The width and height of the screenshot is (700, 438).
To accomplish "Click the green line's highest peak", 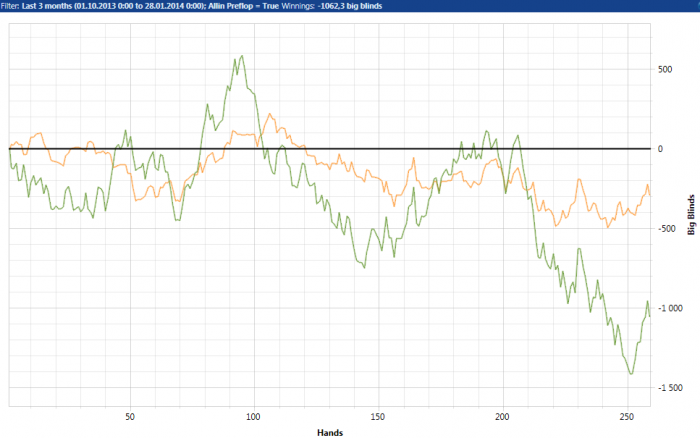I will [x=242, y=56].
